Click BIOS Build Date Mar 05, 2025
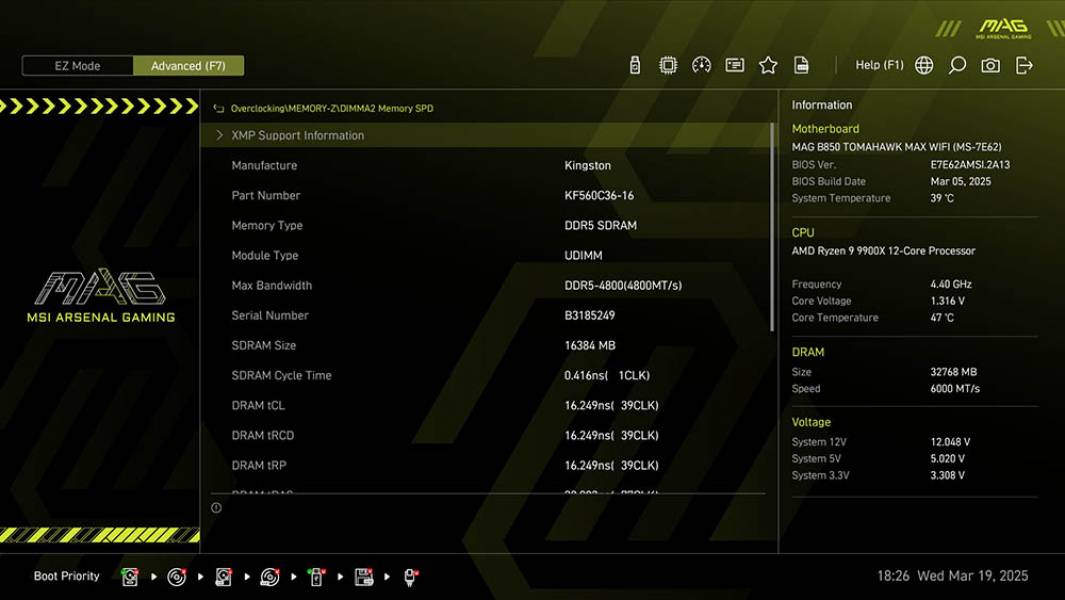The width and height of the screenshot is (1065, 600). [x=960, y=181]
